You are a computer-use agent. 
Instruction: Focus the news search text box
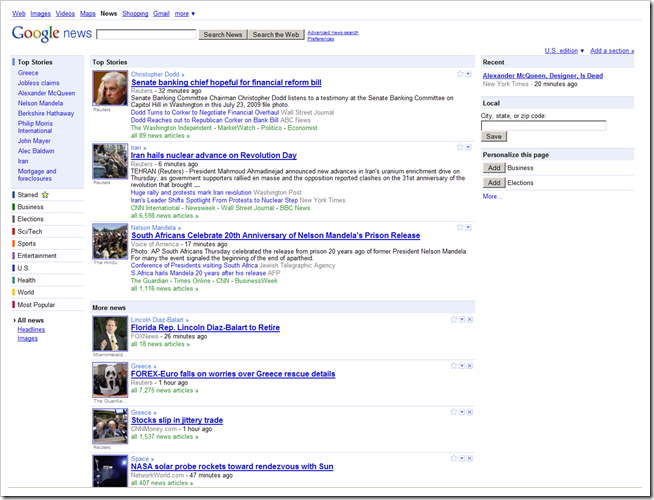(x=146, y=35)
